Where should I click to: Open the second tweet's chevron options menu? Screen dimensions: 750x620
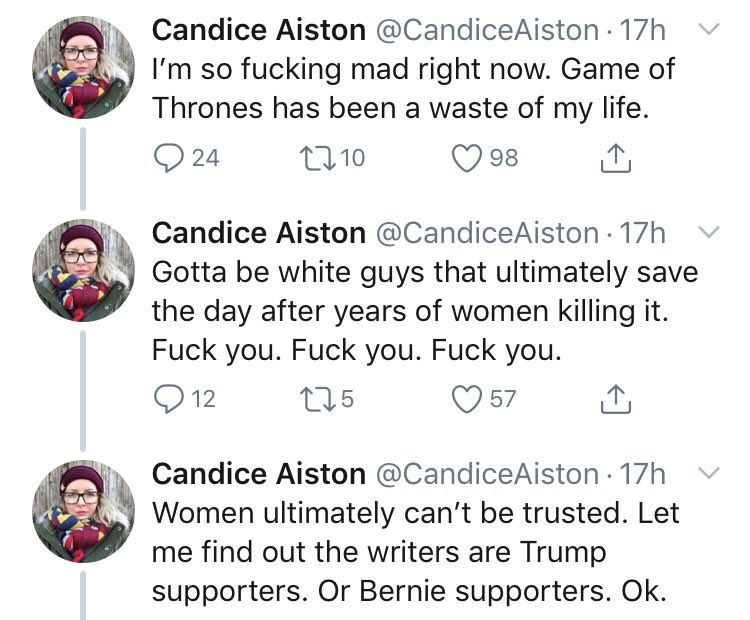click(708, 232)
